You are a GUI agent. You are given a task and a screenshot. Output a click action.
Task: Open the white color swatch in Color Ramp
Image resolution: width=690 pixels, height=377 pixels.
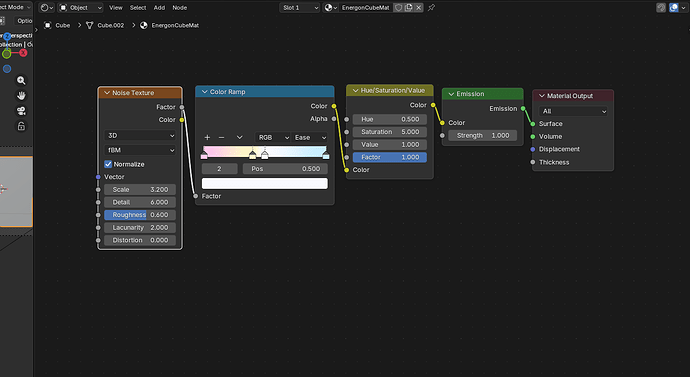264,183
